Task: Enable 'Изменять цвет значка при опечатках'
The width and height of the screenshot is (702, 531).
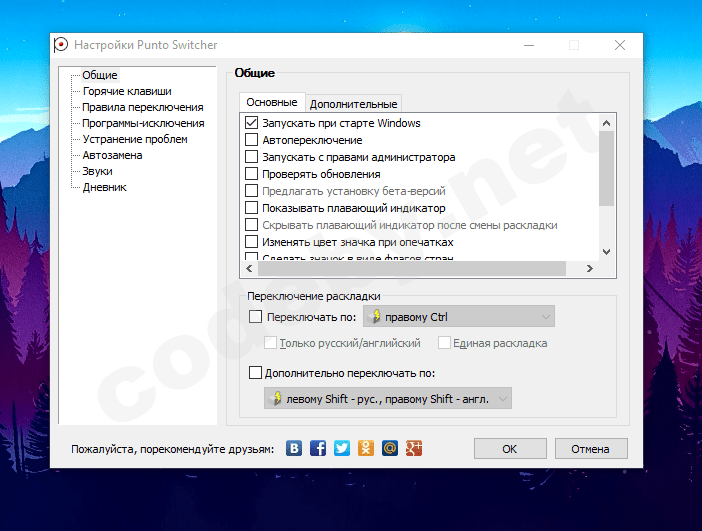Action: pyautogui.click(x=252, y=242)
